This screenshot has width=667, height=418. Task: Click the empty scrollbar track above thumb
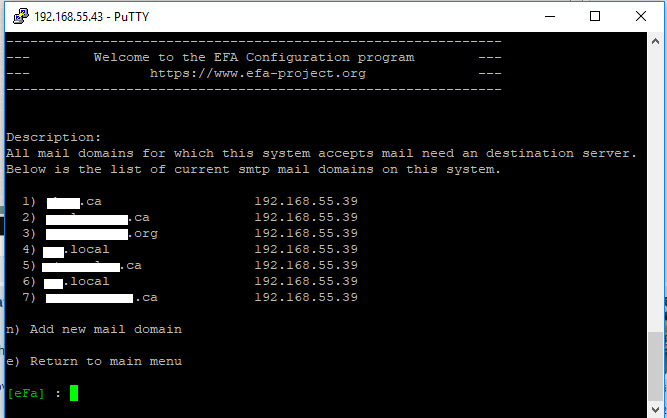[x=655, y=189]
